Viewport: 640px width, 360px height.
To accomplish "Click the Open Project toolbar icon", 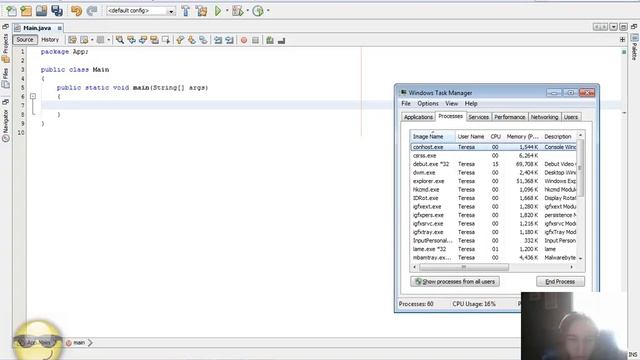I will pyautogui.click(x=41, y=11).
